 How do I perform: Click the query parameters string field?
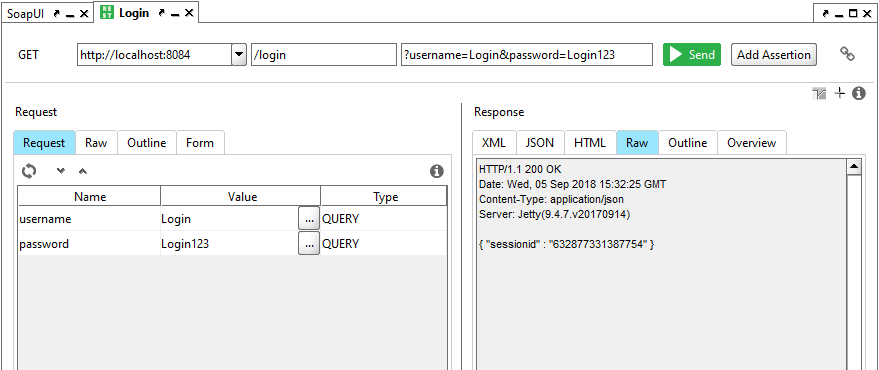[527, 54]
